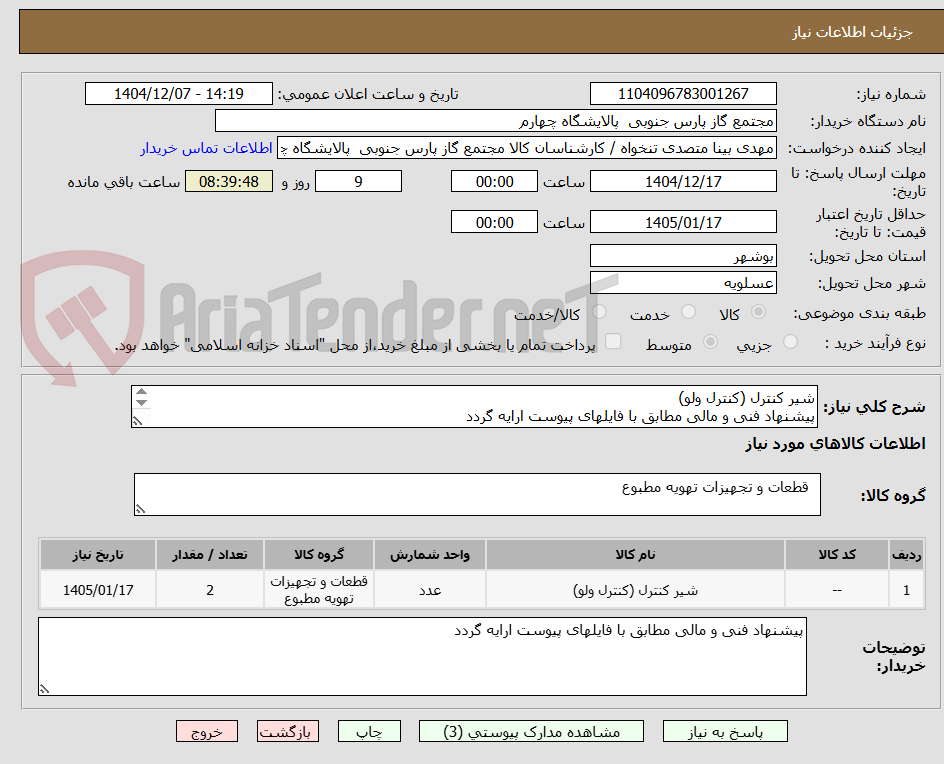Viewport: 944px width, 764px height.
Task: Click the quantity cell showing 2
Action: click(x=210, y=590)
